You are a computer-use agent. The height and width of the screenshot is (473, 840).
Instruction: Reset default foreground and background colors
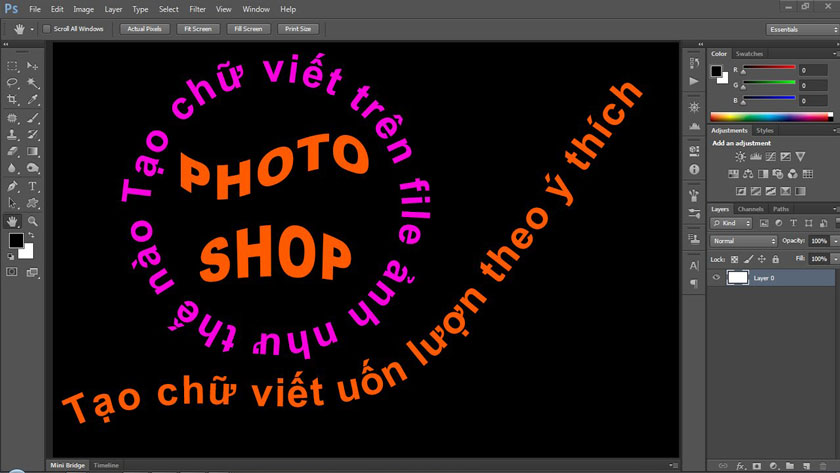(x=11, y=257)
